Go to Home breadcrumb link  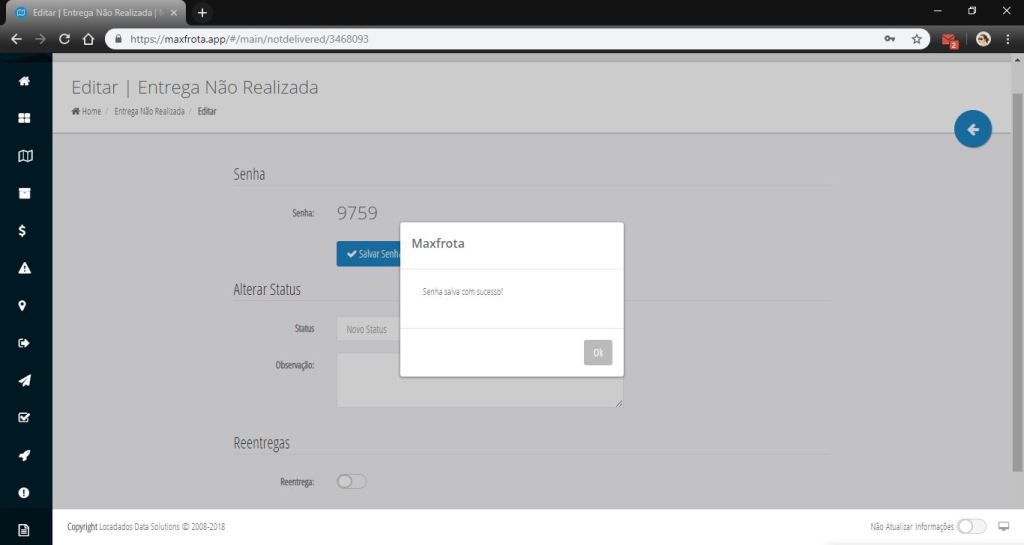[86, 111]
